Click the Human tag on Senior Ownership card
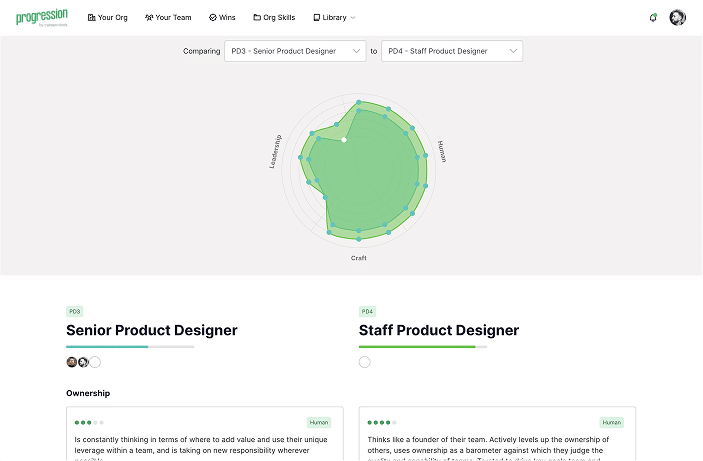This screenshot has width=703, height=461. pyautogui.click(x=318, y=422)
